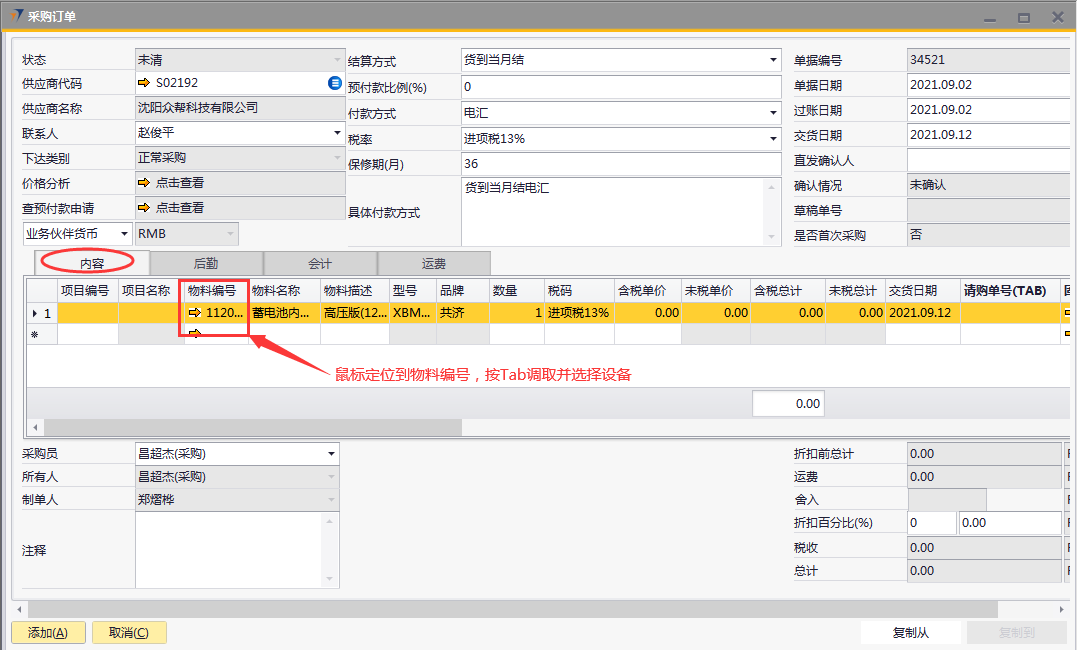Open the 采购员 昌超杰(采购) dropdown

point(331,454)
